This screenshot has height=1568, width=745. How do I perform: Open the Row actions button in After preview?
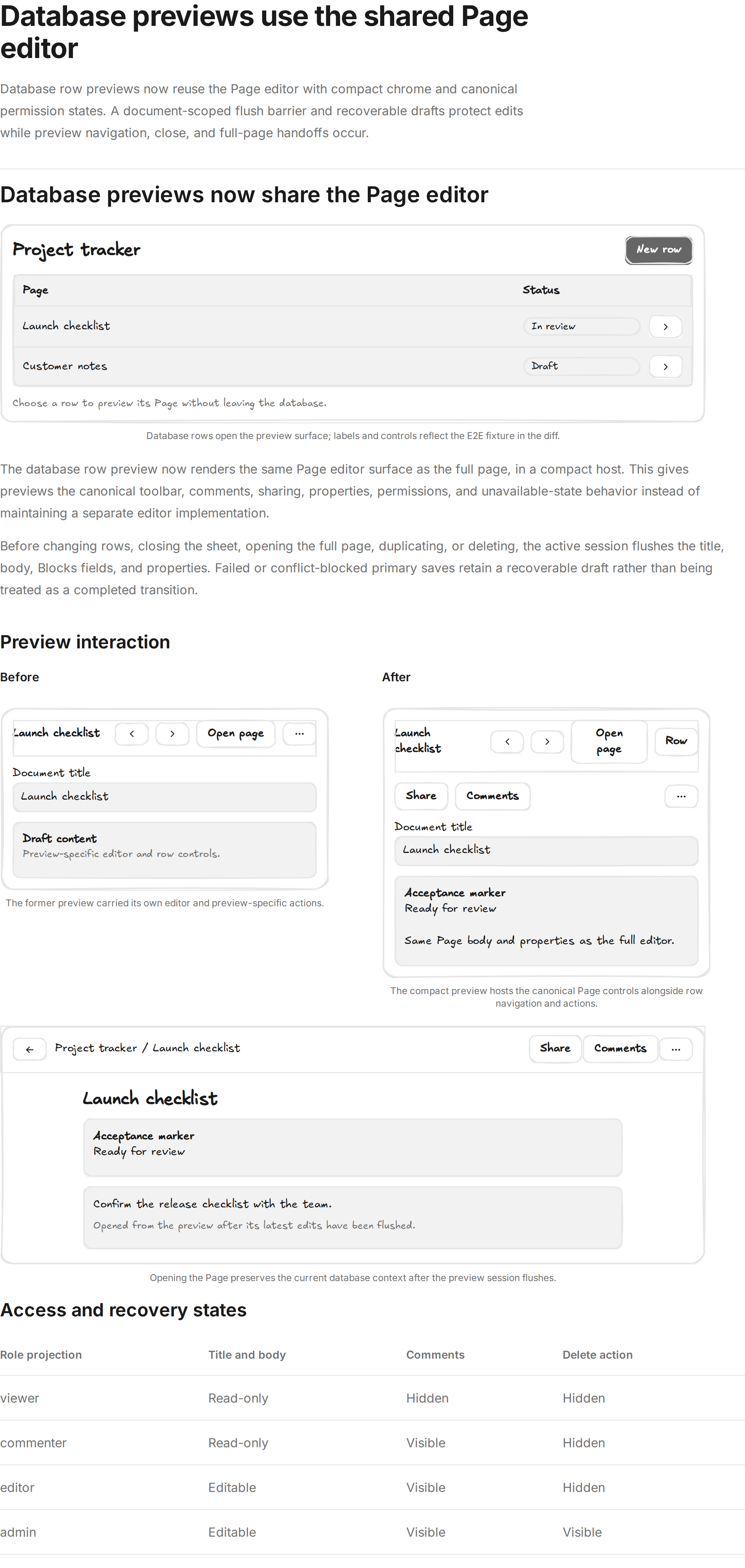676,741
